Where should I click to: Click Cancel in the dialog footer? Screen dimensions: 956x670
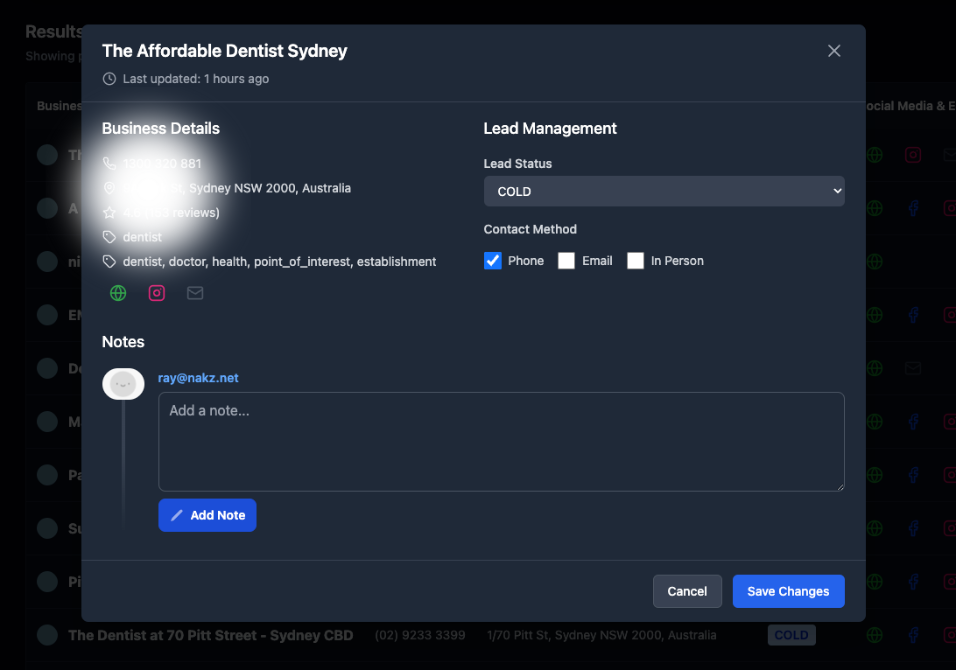687,591
